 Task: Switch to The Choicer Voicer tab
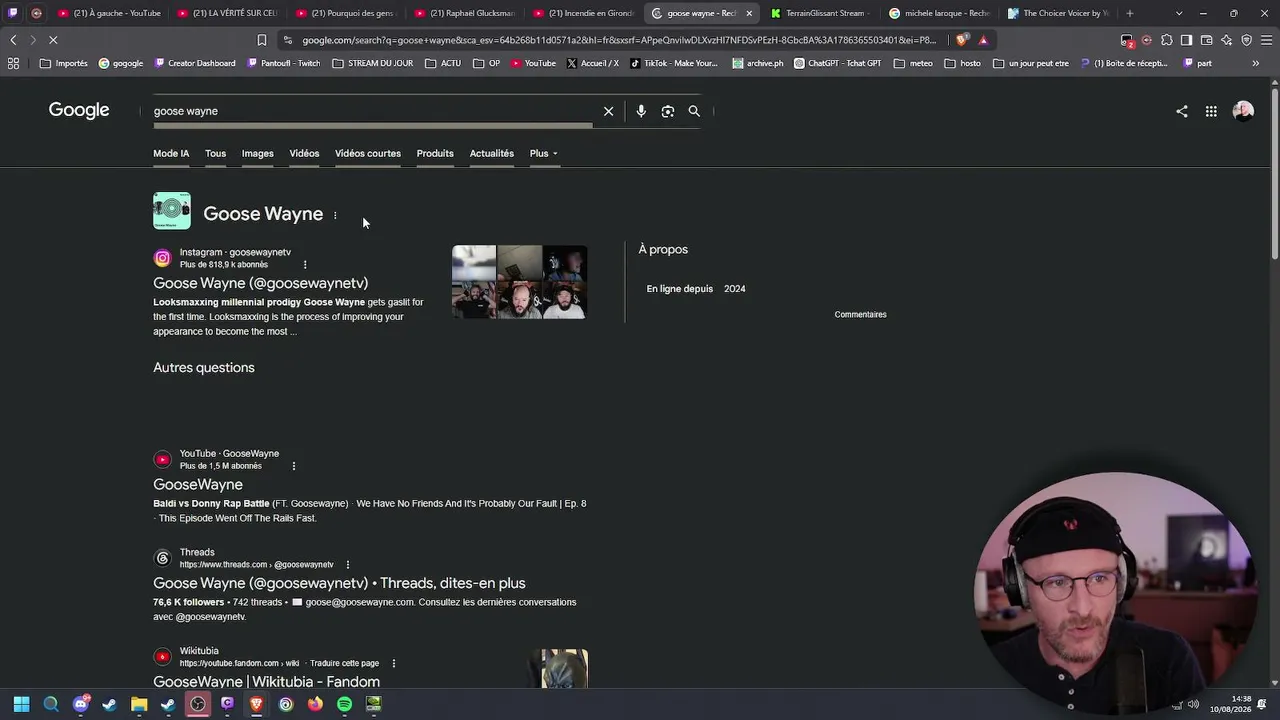[1058, 13]
